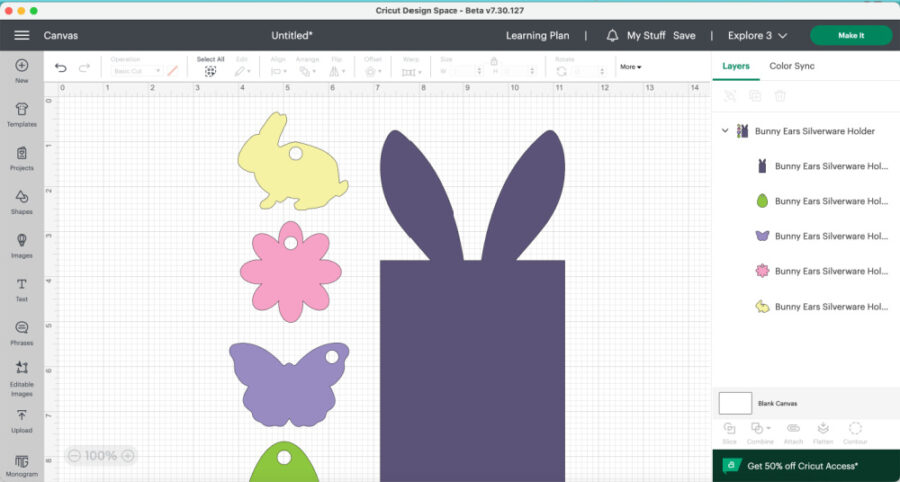Select the Text tool
Viewport: 900px width, 482px height.
pos(21,289)
